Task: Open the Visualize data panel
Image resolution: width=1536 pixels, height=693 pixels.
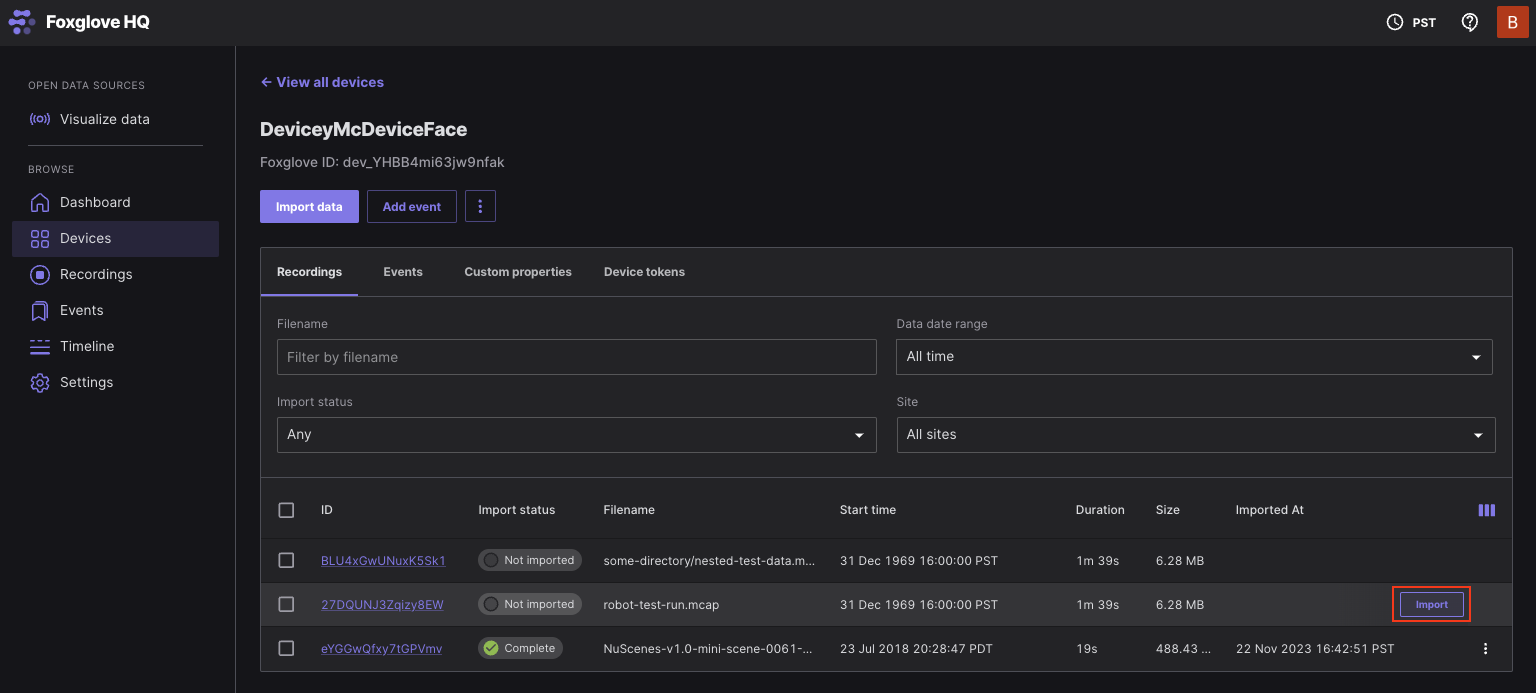Action: 40,119
